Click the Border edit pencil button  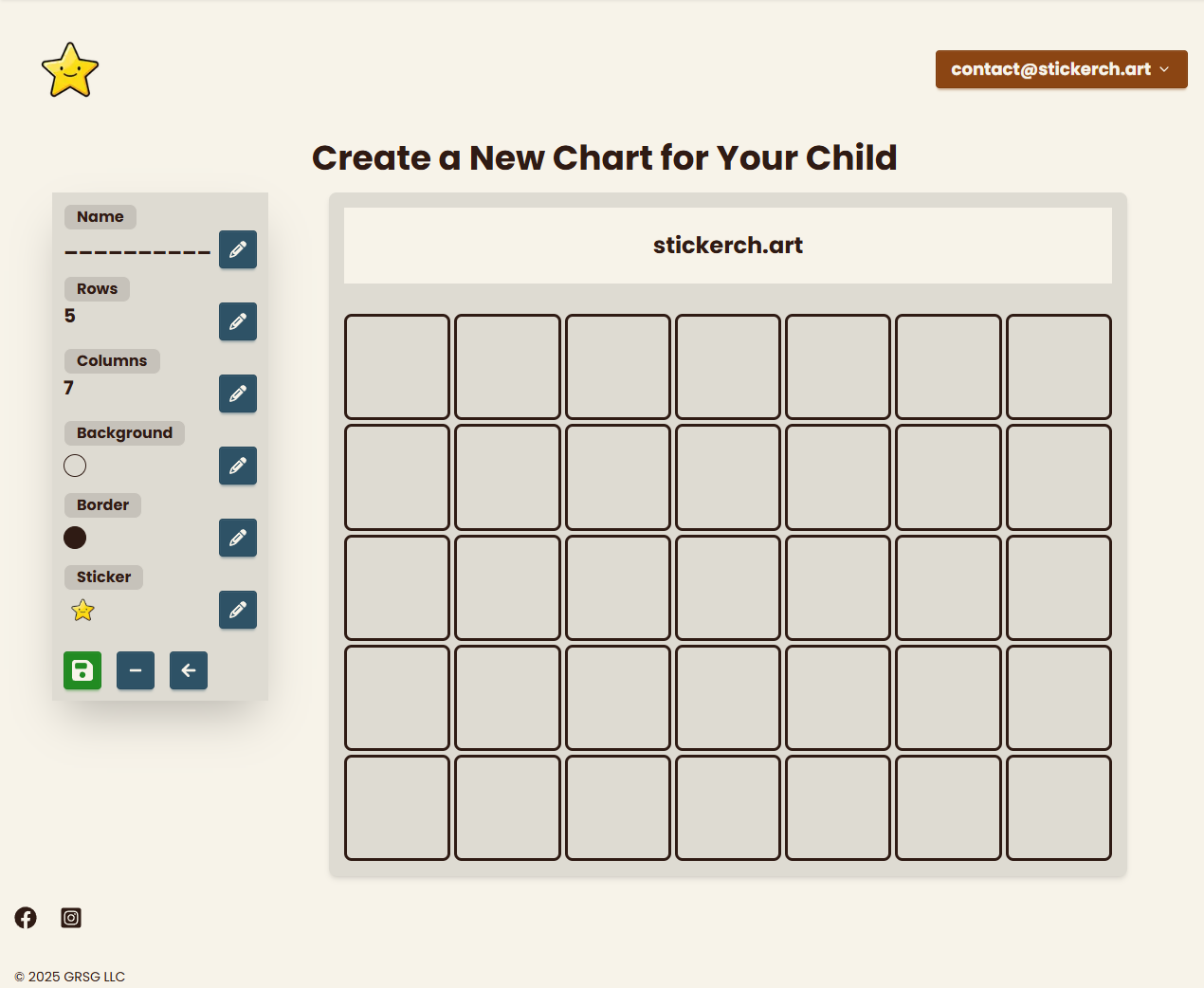(x=238, y=538)
